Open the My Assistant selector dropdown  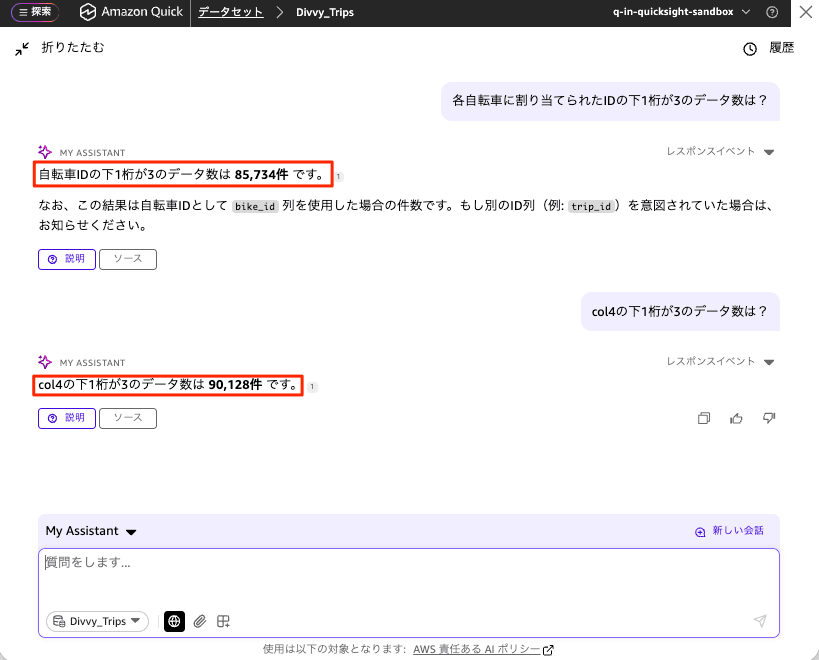[91, 531]
